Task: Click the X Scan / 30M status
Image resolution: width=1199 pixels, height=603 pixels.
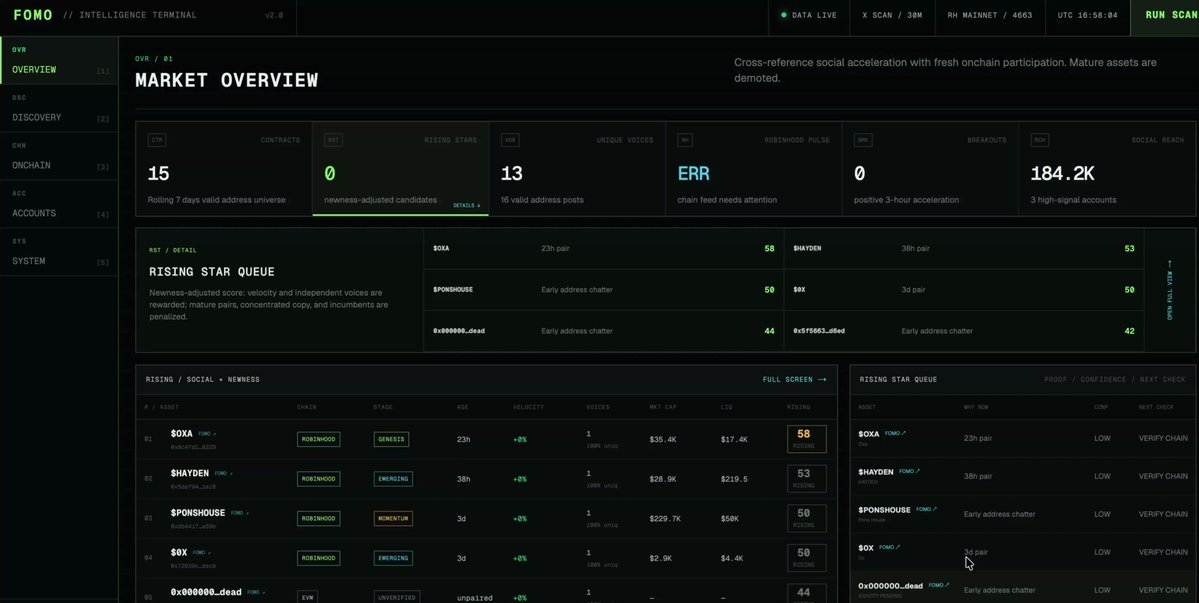Action: (892, 15)
